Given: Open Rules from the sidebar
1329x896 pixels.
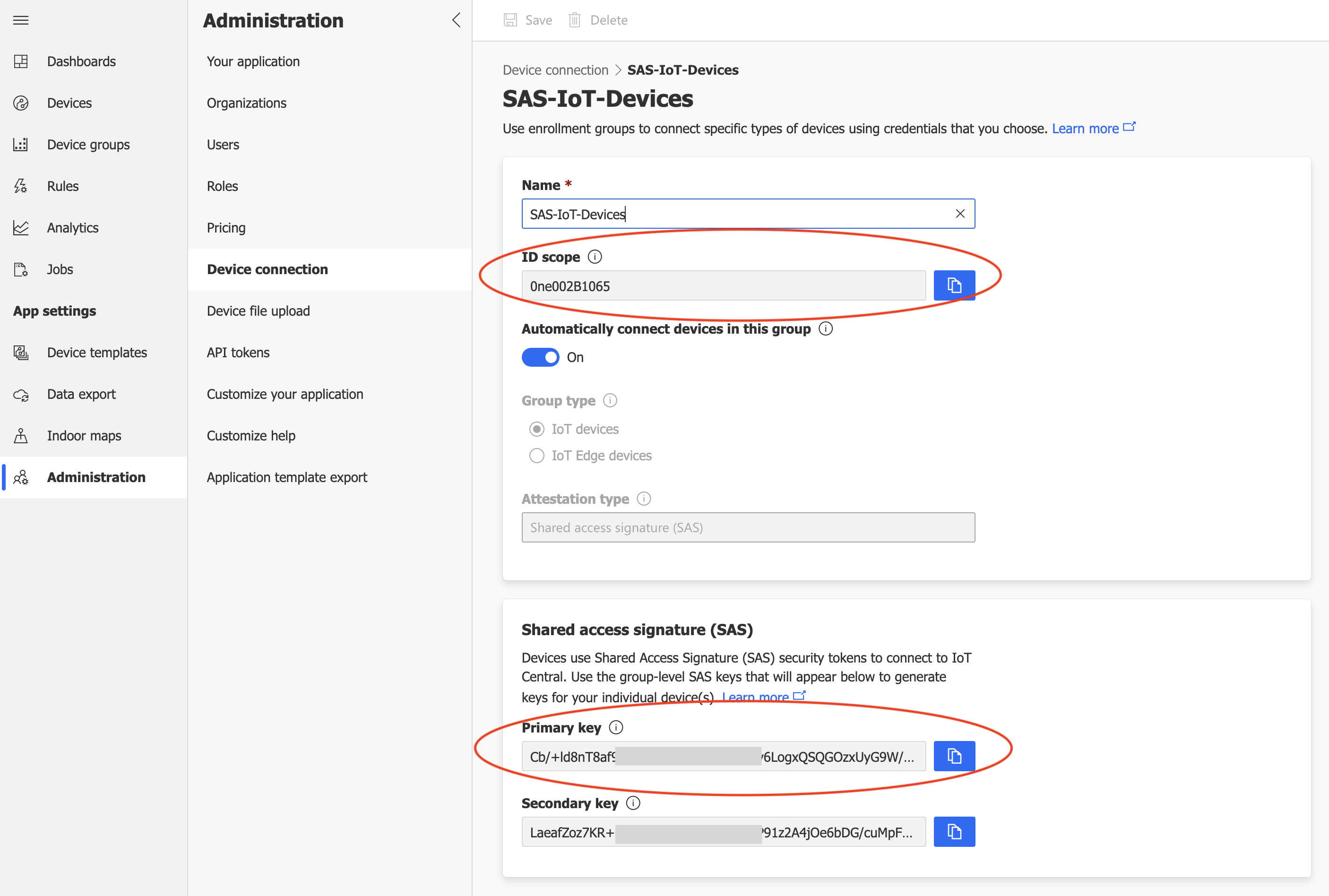Looking at the screenshot, I should click(x=62, y=186).
